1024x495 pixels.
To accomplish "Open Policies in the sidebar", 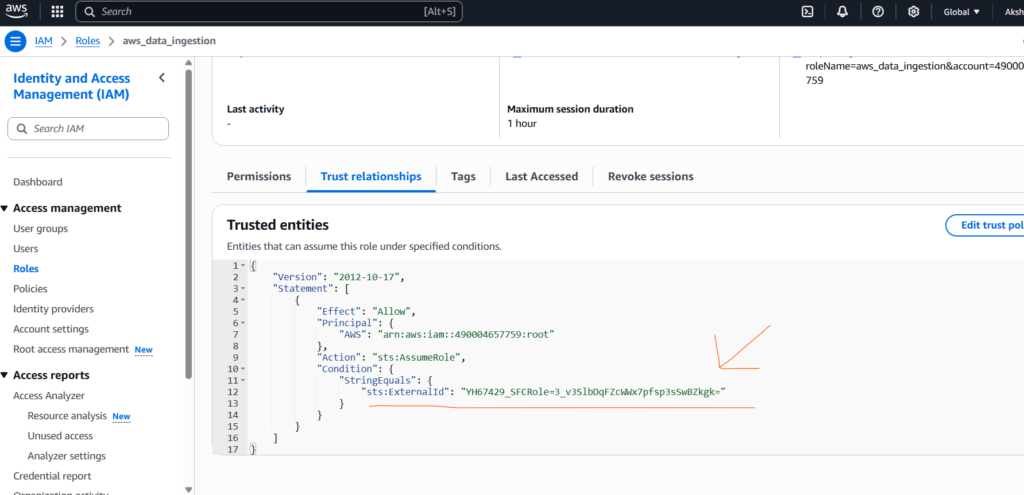I will pyautogui.click(x=30, y=289).
